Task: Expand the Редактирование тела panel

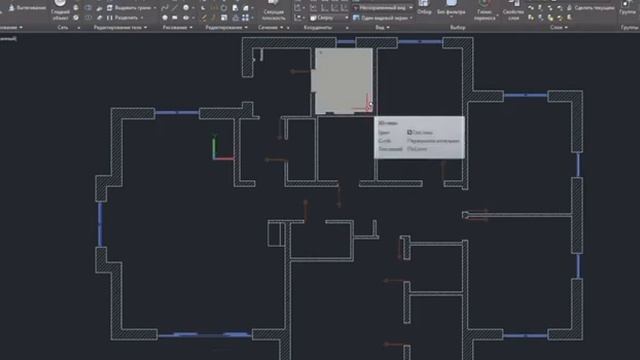Action: 120,27
